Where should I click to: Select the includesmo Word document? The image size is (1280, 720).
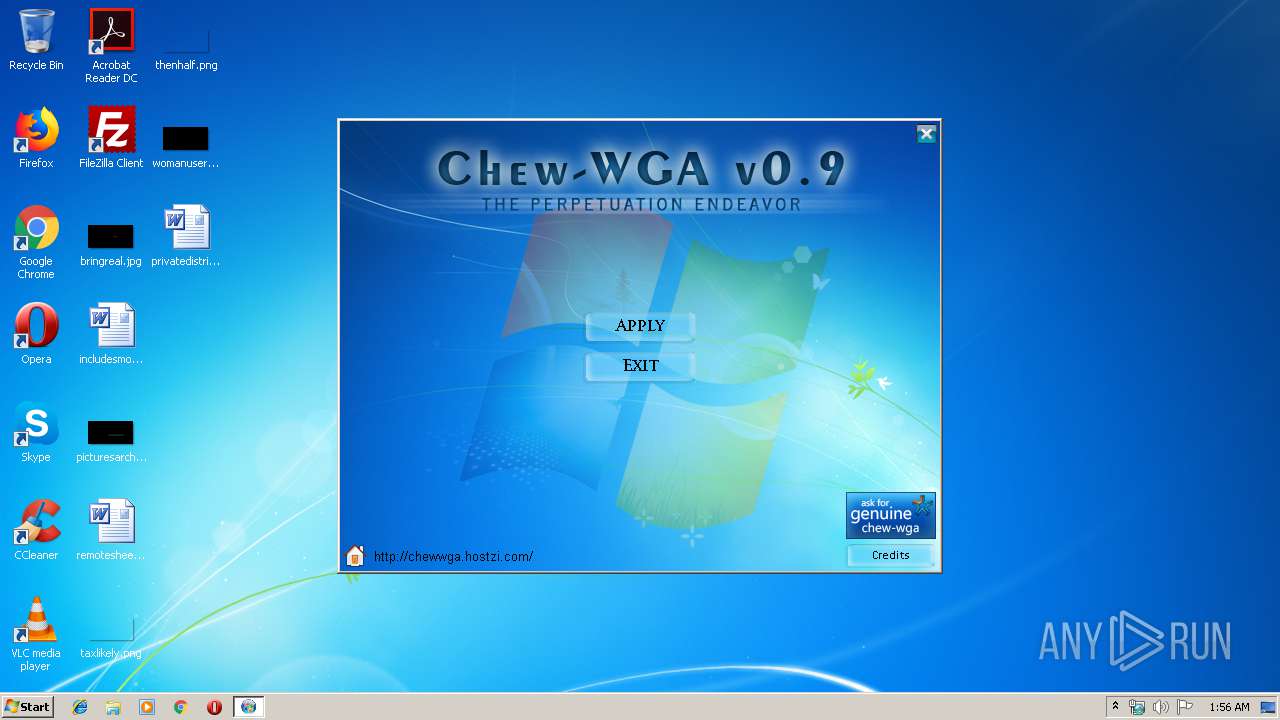coord(111,334)
